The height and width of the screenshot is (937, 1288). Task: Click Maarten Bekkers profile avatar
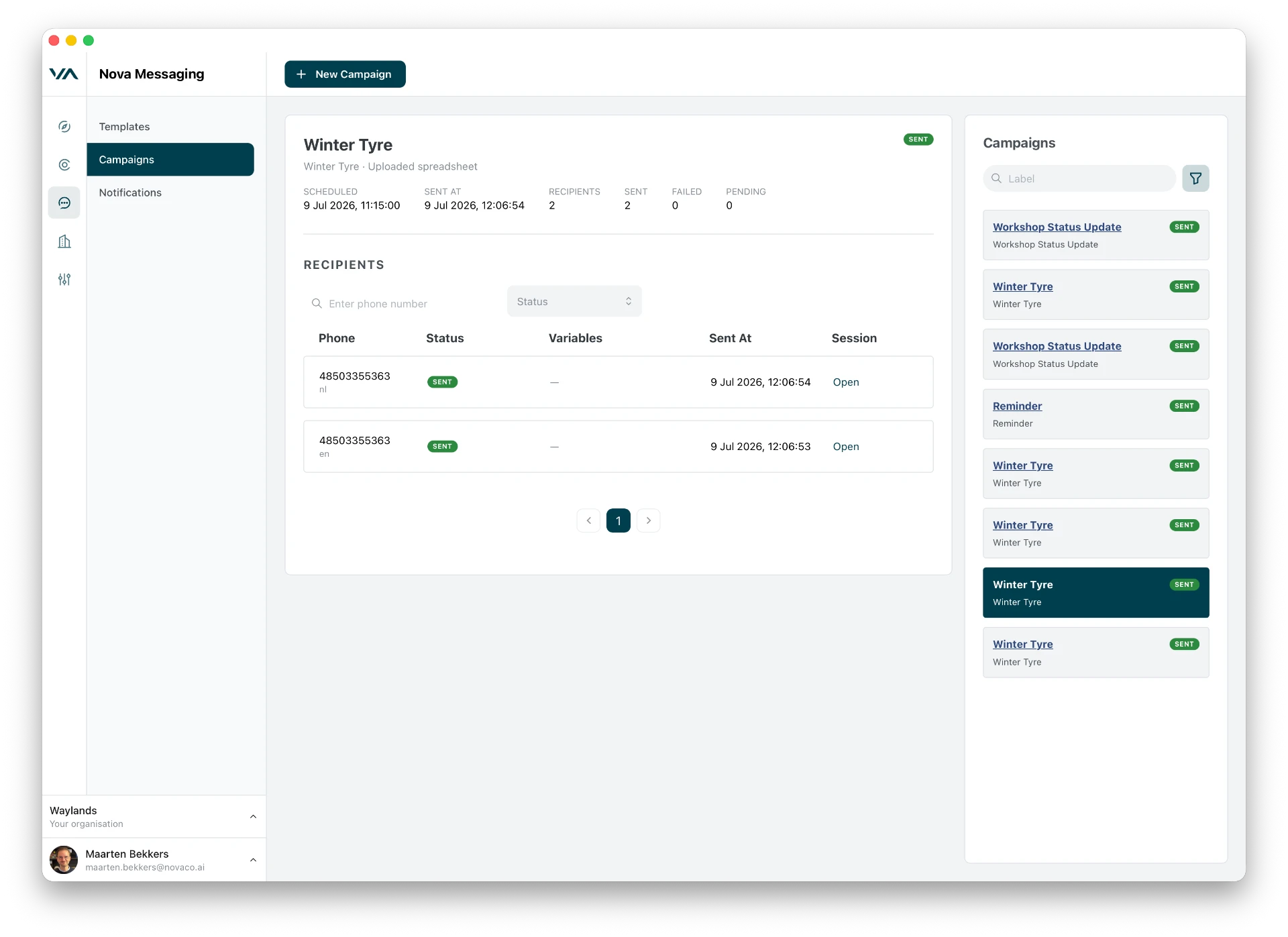click(x=64, y=860)
